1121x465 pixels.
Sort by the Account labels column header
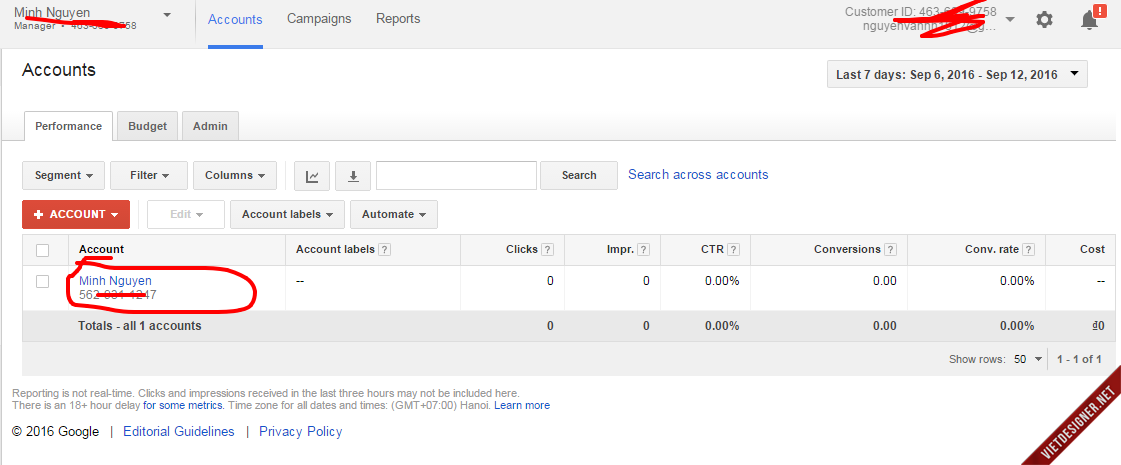coord(335,250)
